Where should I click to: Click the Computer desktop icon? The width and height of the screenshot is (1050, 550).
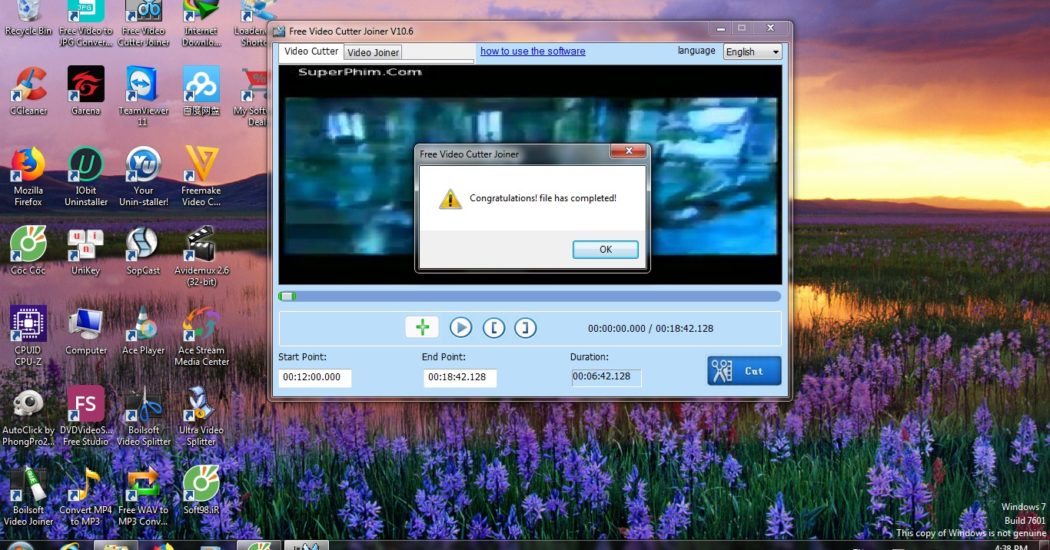pyautogui.click(x=86, y=330)
